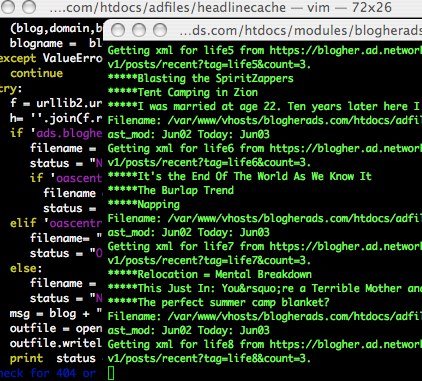Click the 'continue' keyword in vim
Image resolution: width=422 pixels, height=381 pixels.
click(x=36, y=73)
